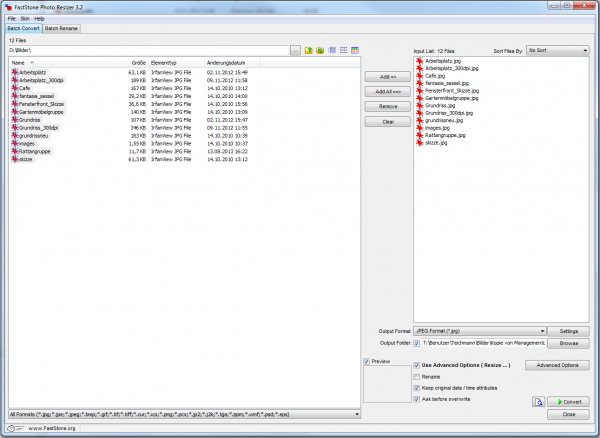
Task: Switch to the Batch Rename tab
Action: (x=61, y=28)
